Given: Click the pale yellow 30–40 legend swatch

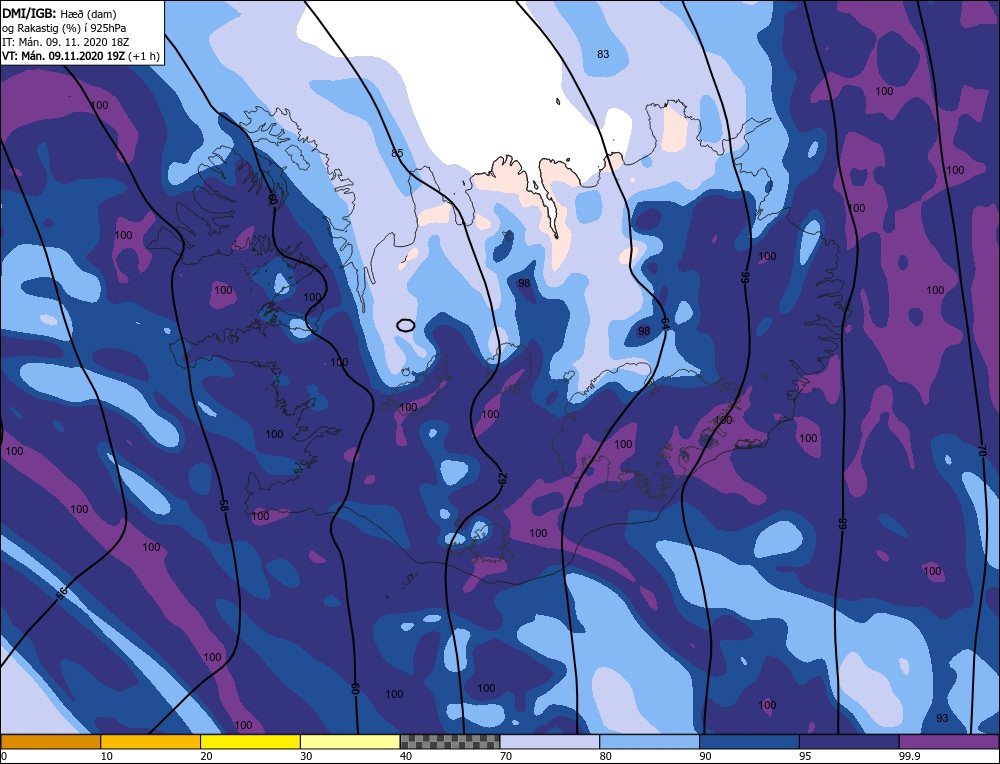Looking at the screenshot, I should (350, 742).
